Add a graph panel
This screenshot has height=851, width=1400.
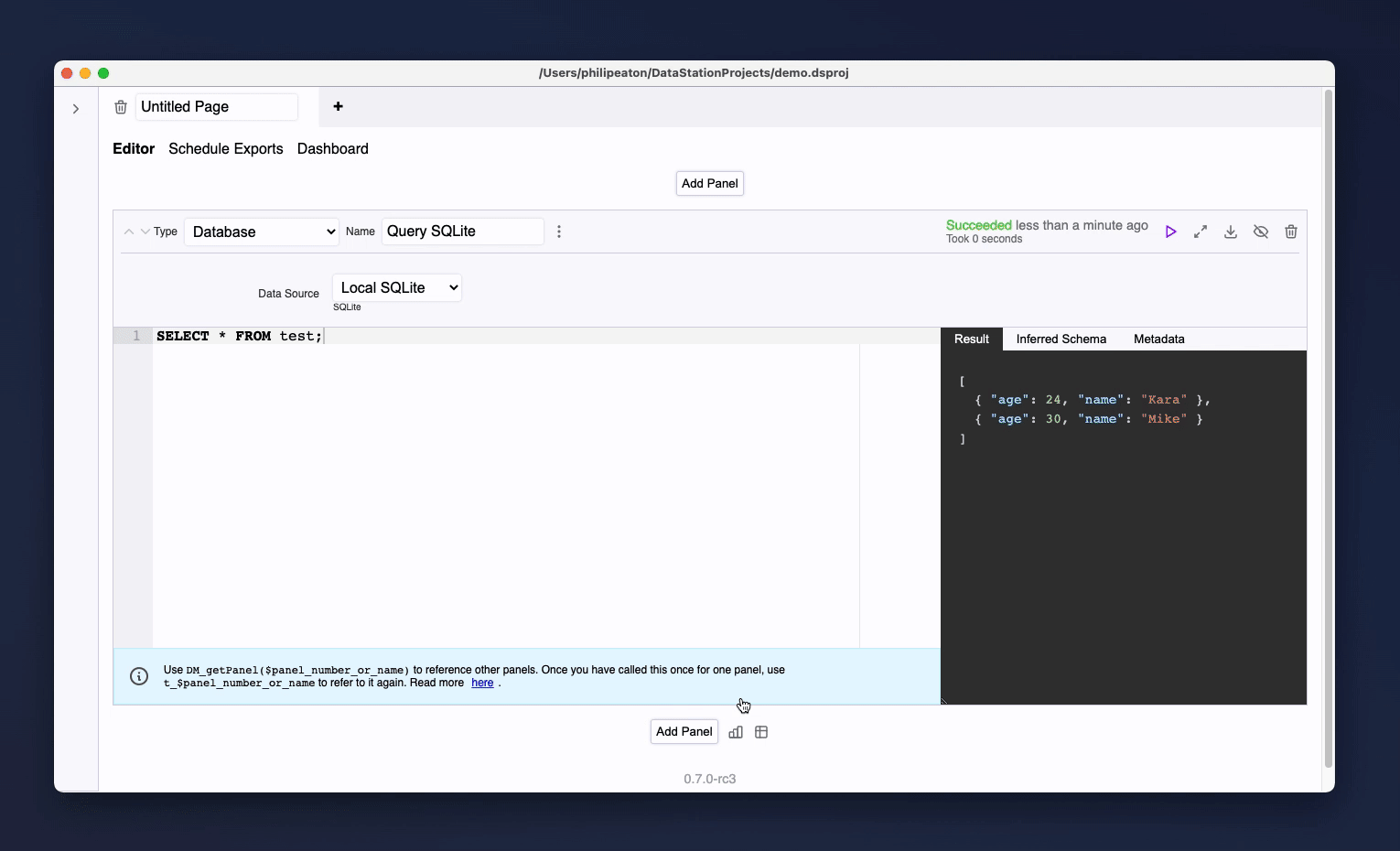pos(735,732)
